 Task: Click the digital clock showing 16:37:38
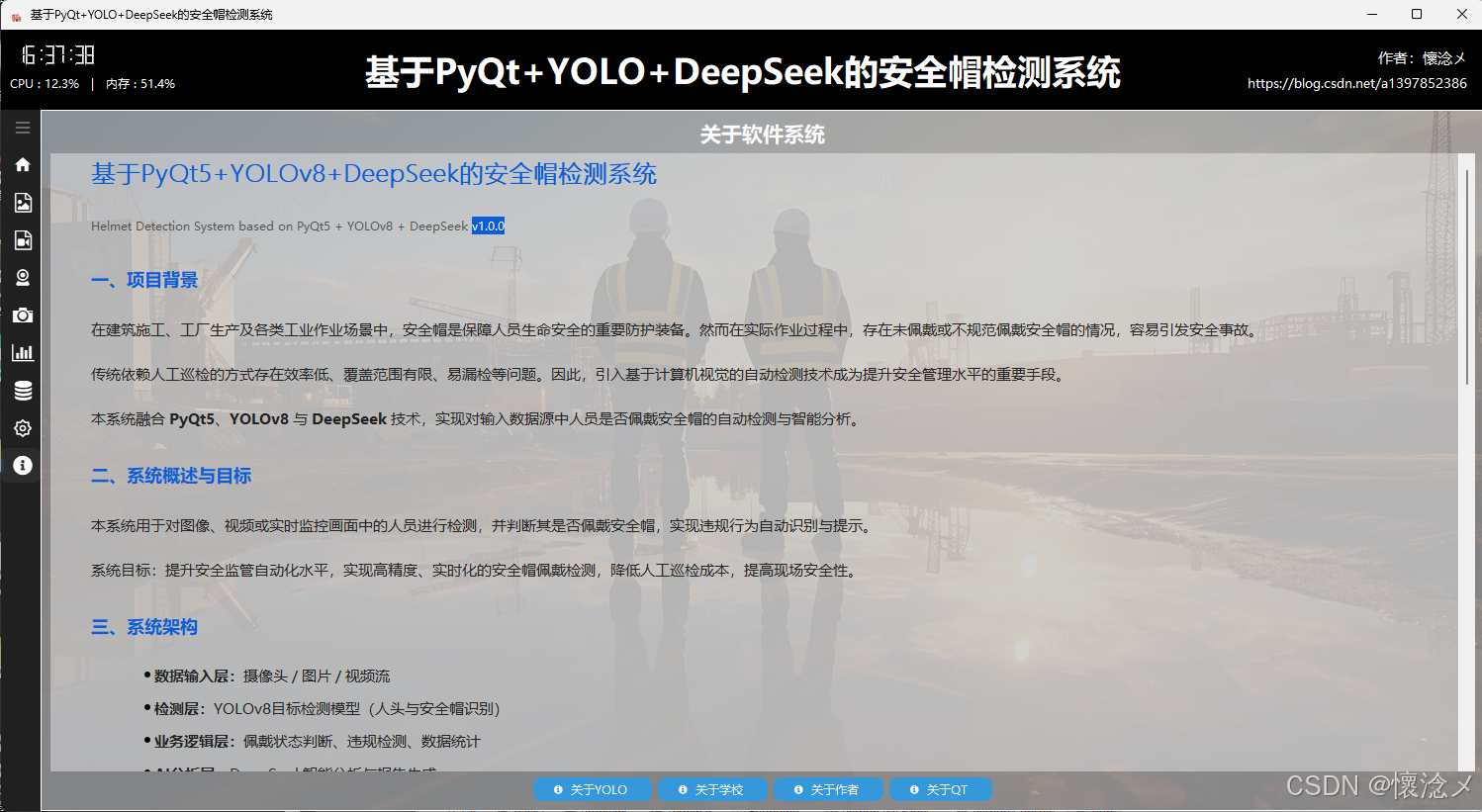[x=57, y=55]
